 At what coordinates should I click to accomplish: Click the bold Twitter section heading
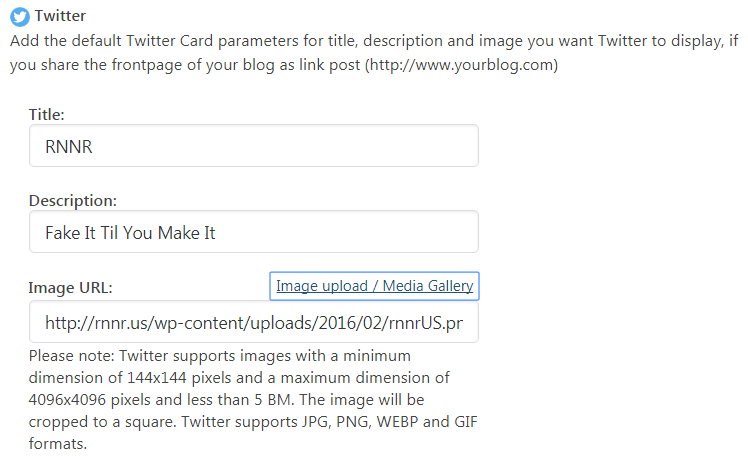click(60, 17)
